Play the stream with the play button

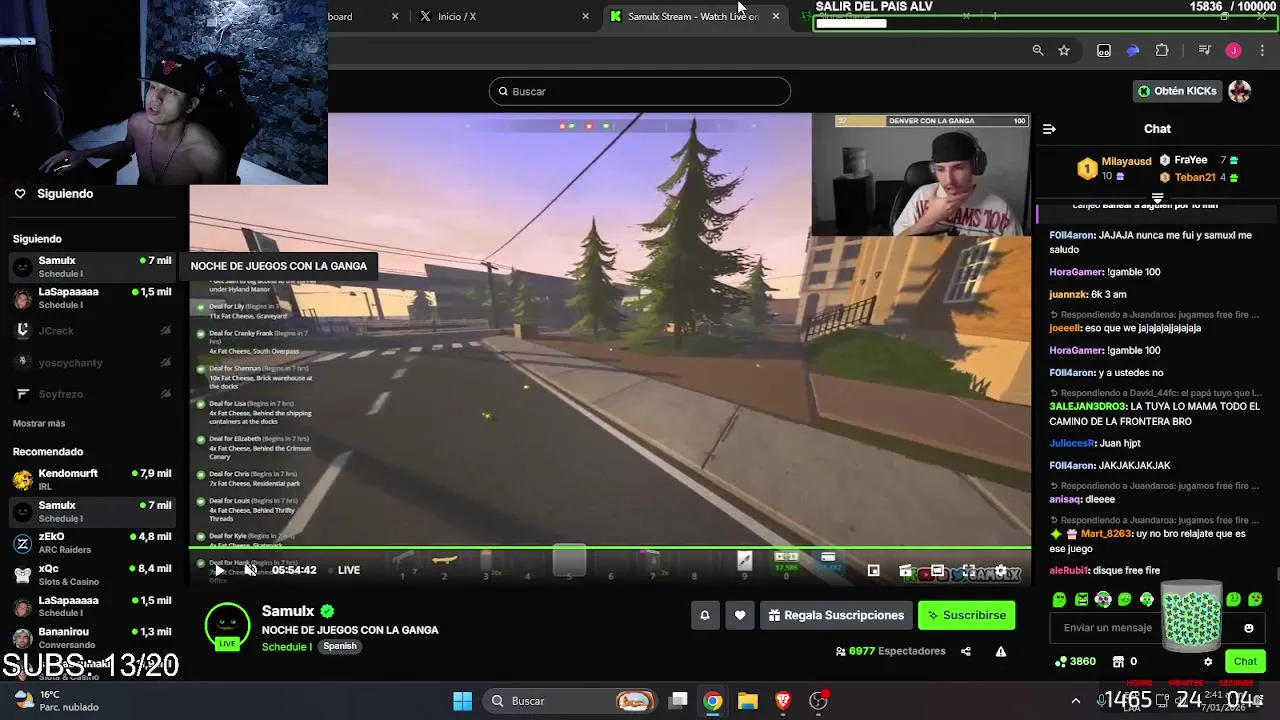click(x=220, y=570)
